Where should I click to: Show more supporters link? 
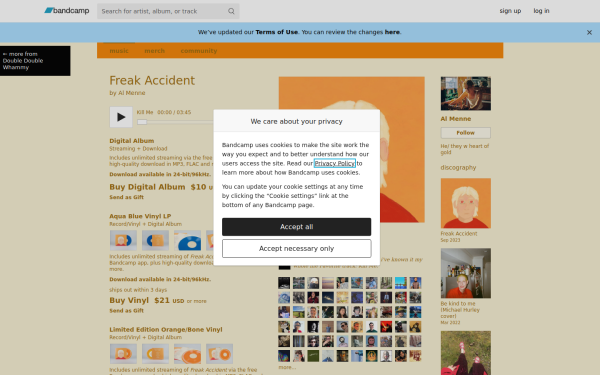click(287, 367)
